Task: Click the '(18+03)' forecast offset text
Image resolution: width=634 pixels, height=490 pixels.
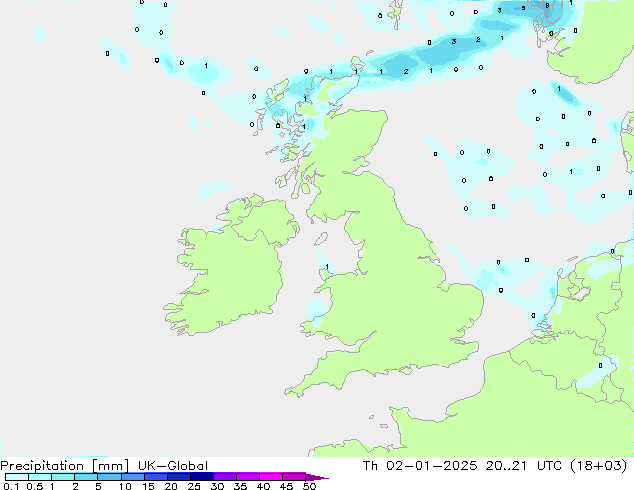Action: click(x=598, y=466)
